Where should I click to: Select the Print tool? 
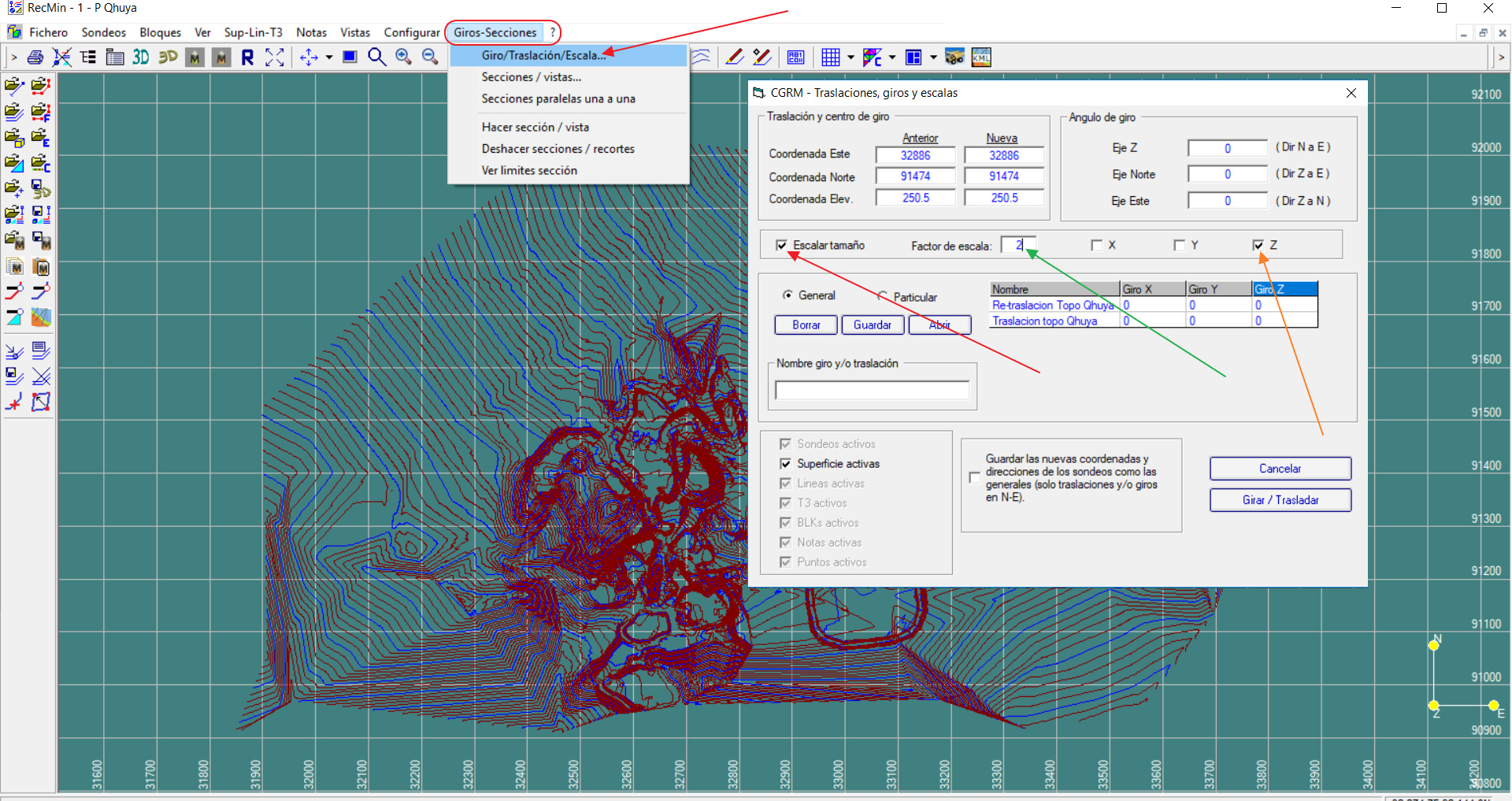pos(35,57)
